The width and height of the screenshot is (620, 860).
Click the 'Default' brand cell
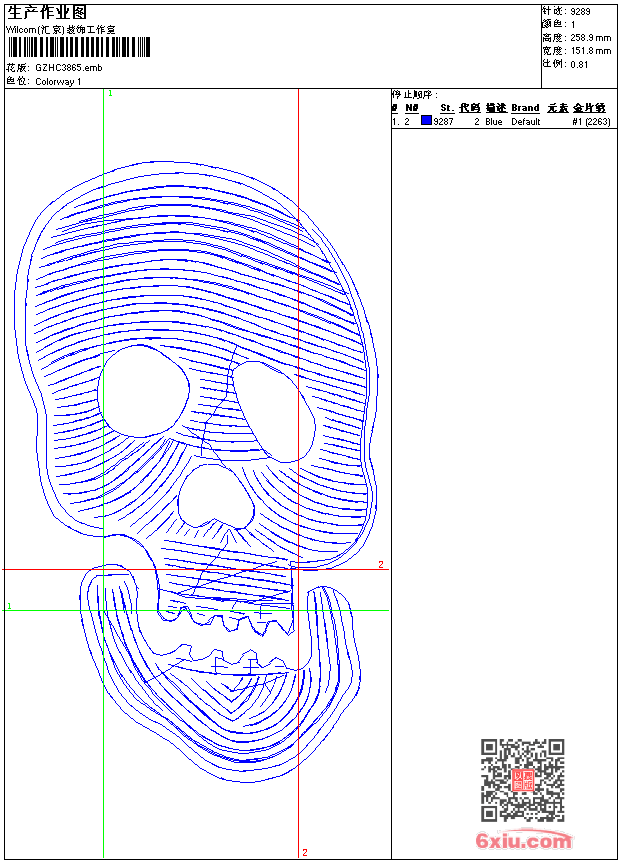coord(525,122)
